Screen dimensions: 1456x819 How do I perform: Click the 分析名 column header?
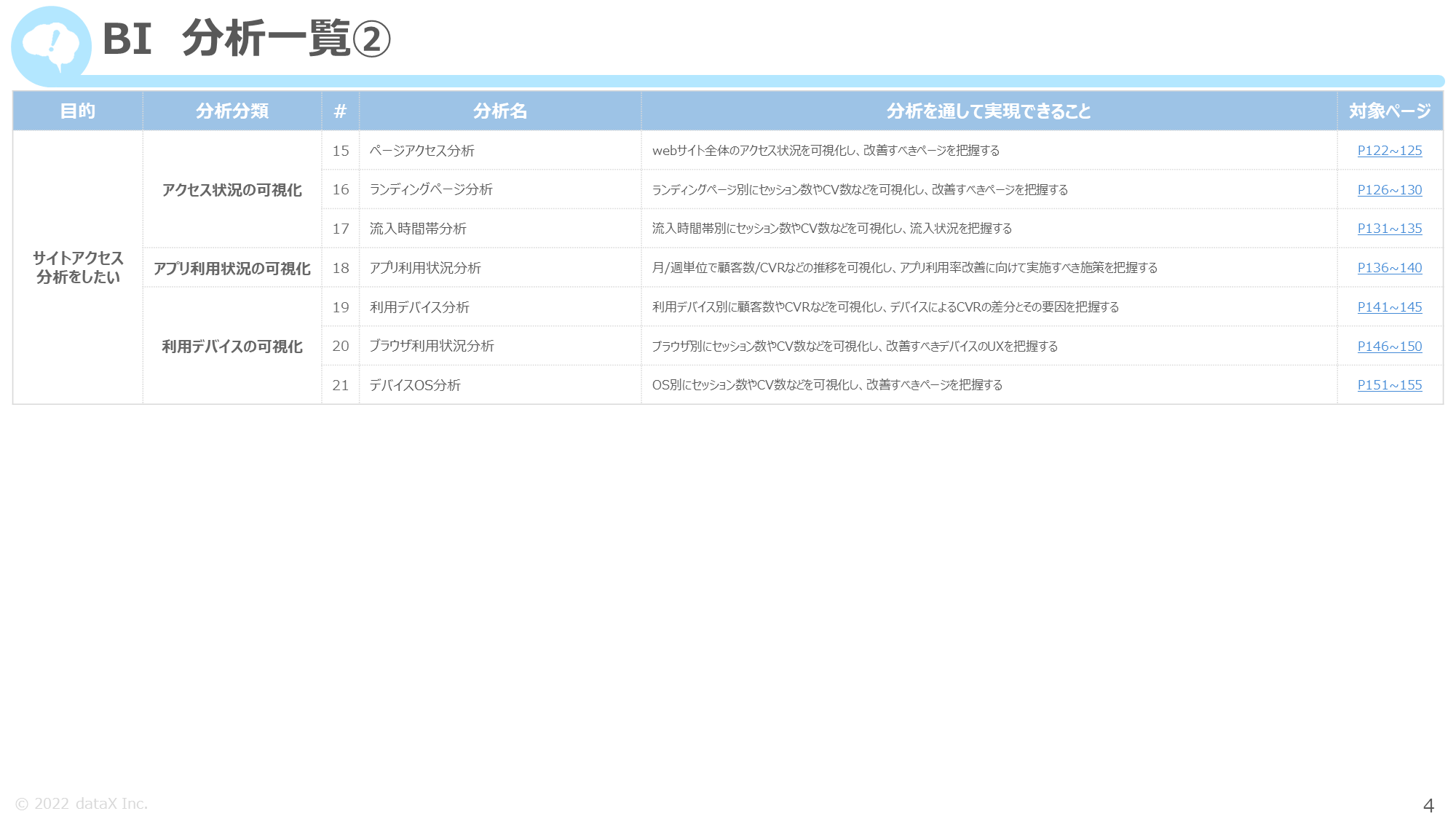(500, 111)
